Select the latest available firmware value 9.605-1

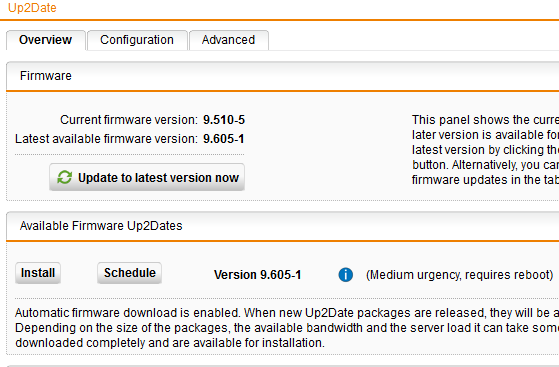224,139
